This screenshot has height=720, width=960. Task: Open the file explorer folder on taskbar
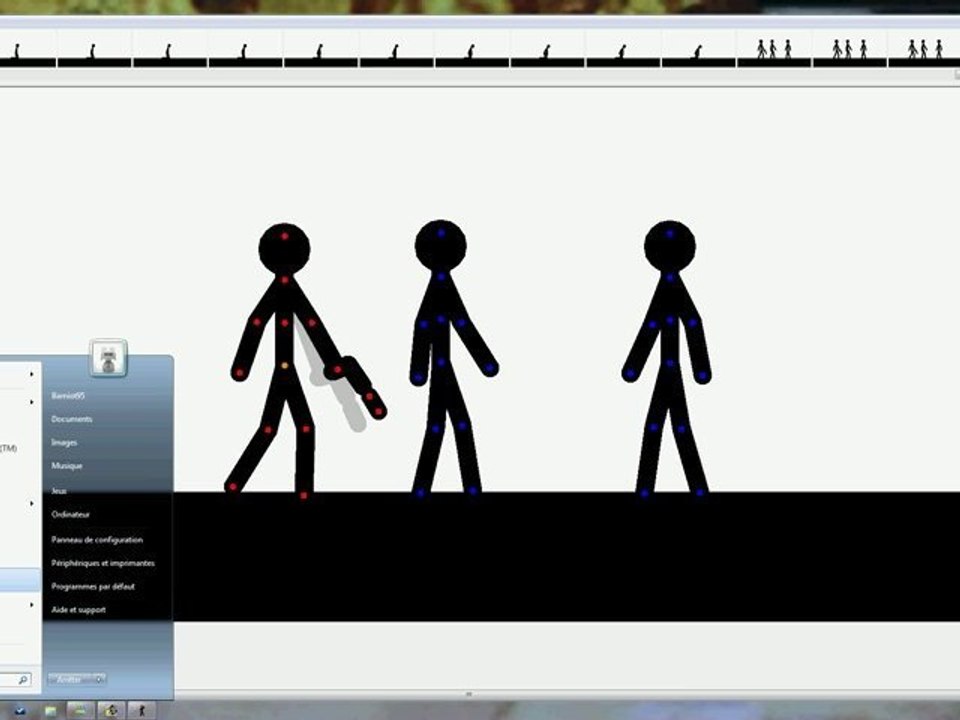tap(50, 711)
